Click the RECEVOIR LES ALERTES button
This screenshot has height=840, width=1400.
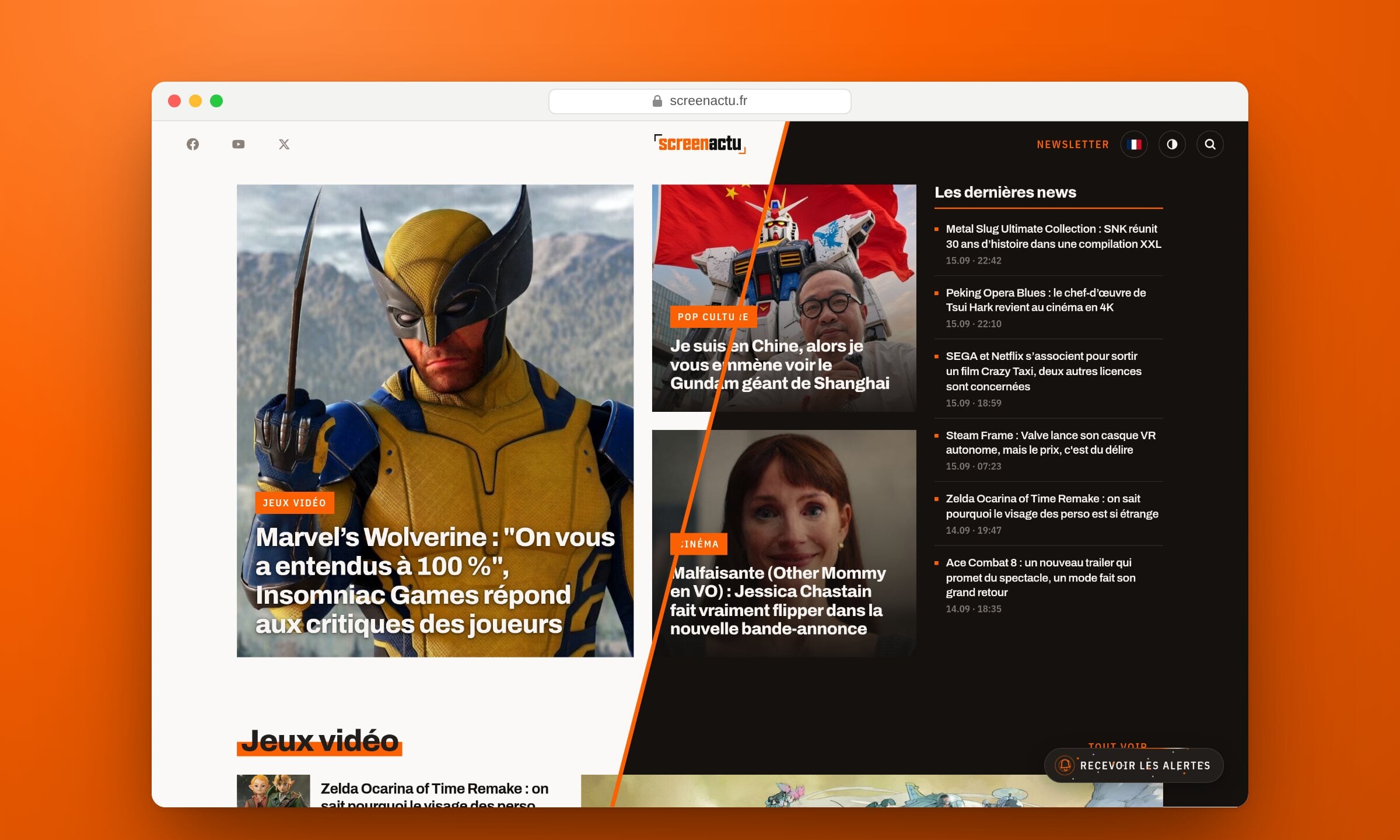point(1133,765)
